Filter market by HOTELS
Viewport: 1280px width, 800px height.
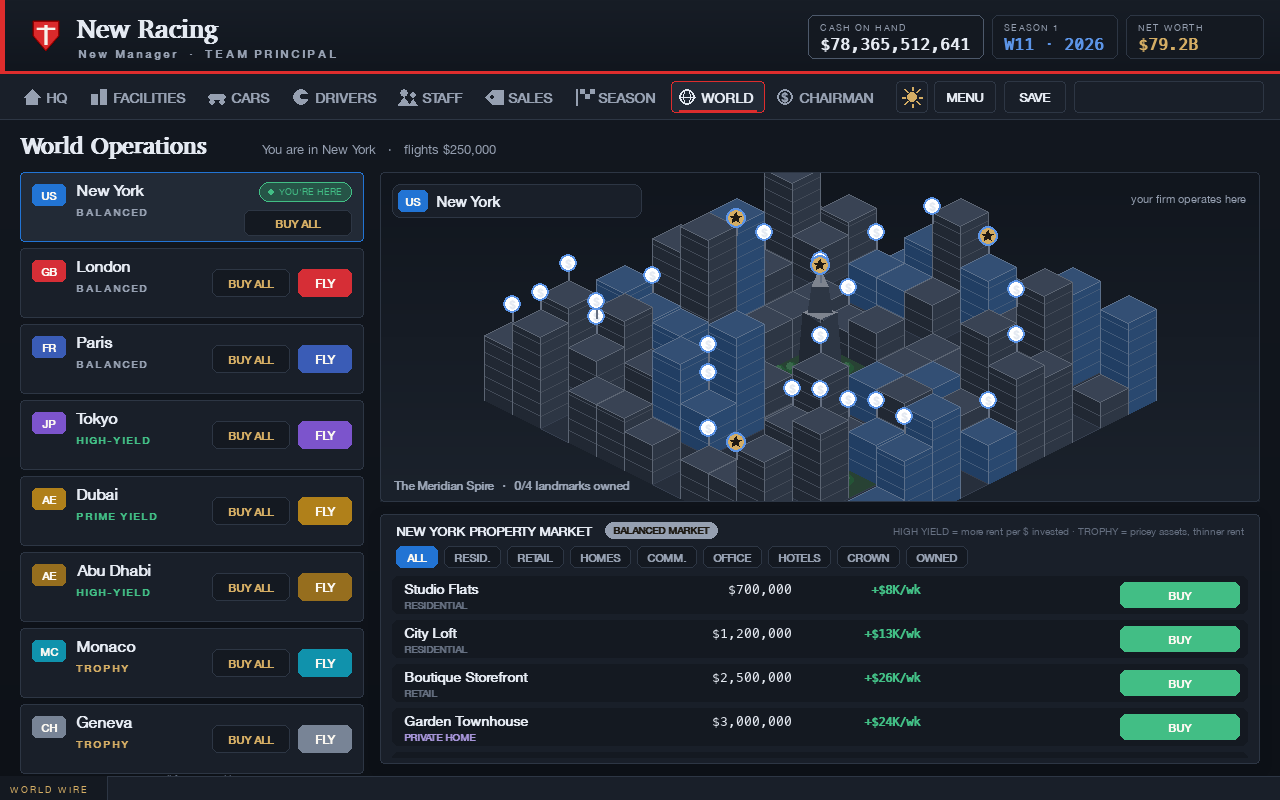click(799, 557)
